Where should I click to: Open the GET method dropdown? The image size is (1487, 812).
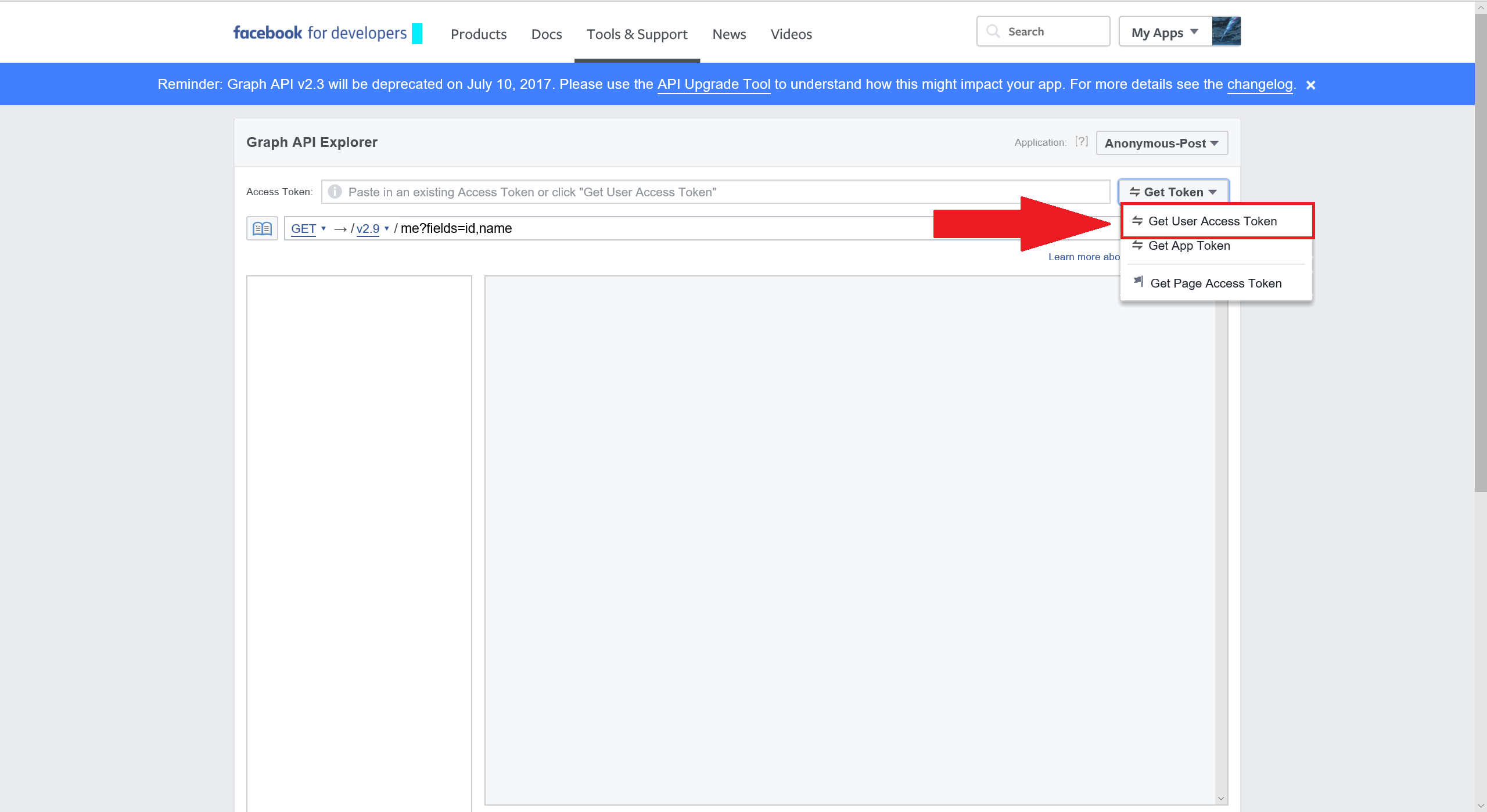(x=308, y=229)
